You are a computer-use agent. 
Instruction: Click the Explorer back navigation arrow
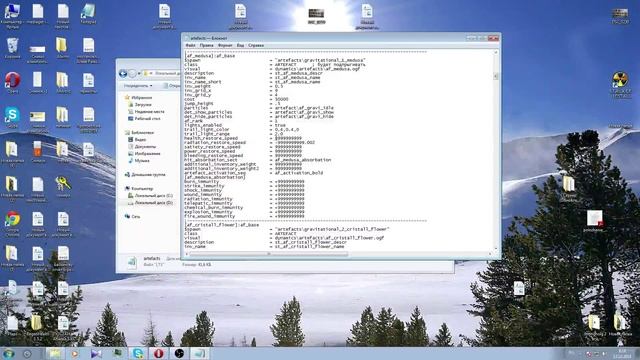(122, 73)
